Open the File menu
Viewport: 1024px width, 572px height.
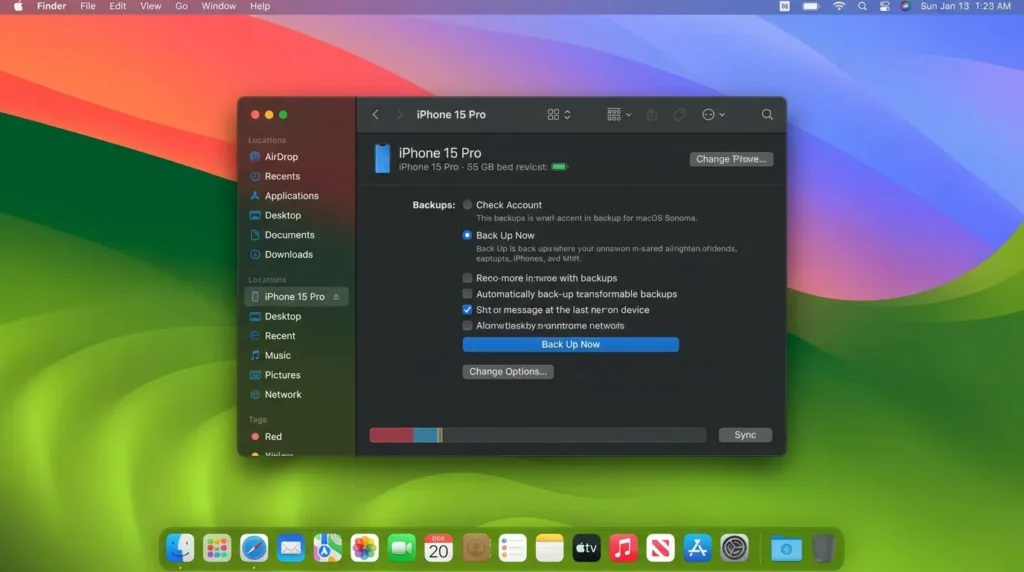click(x=88, y=7)
